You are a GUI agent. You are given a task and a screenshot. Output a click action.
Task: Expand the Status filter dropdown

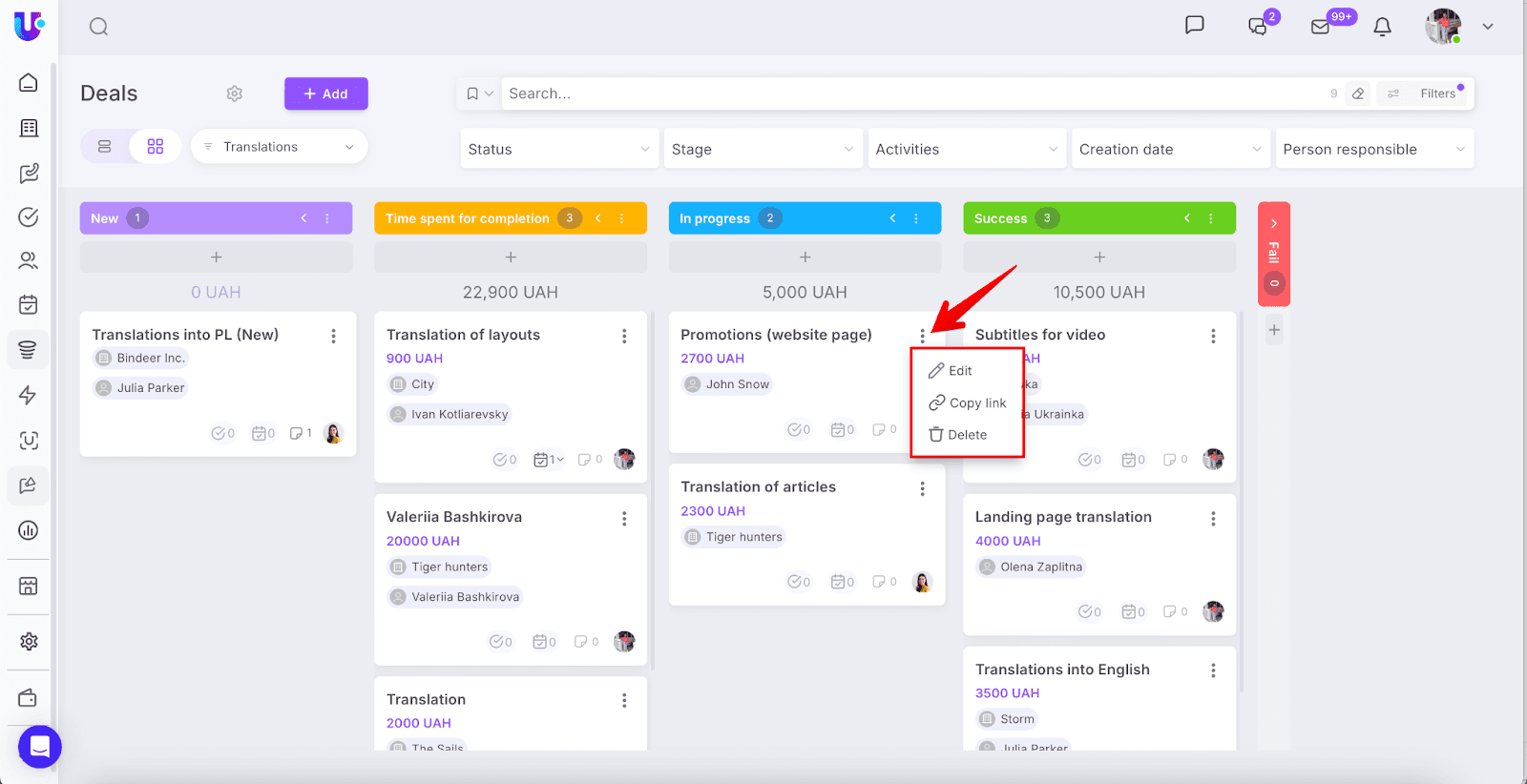pyautogui.click(x=559, y=150)
